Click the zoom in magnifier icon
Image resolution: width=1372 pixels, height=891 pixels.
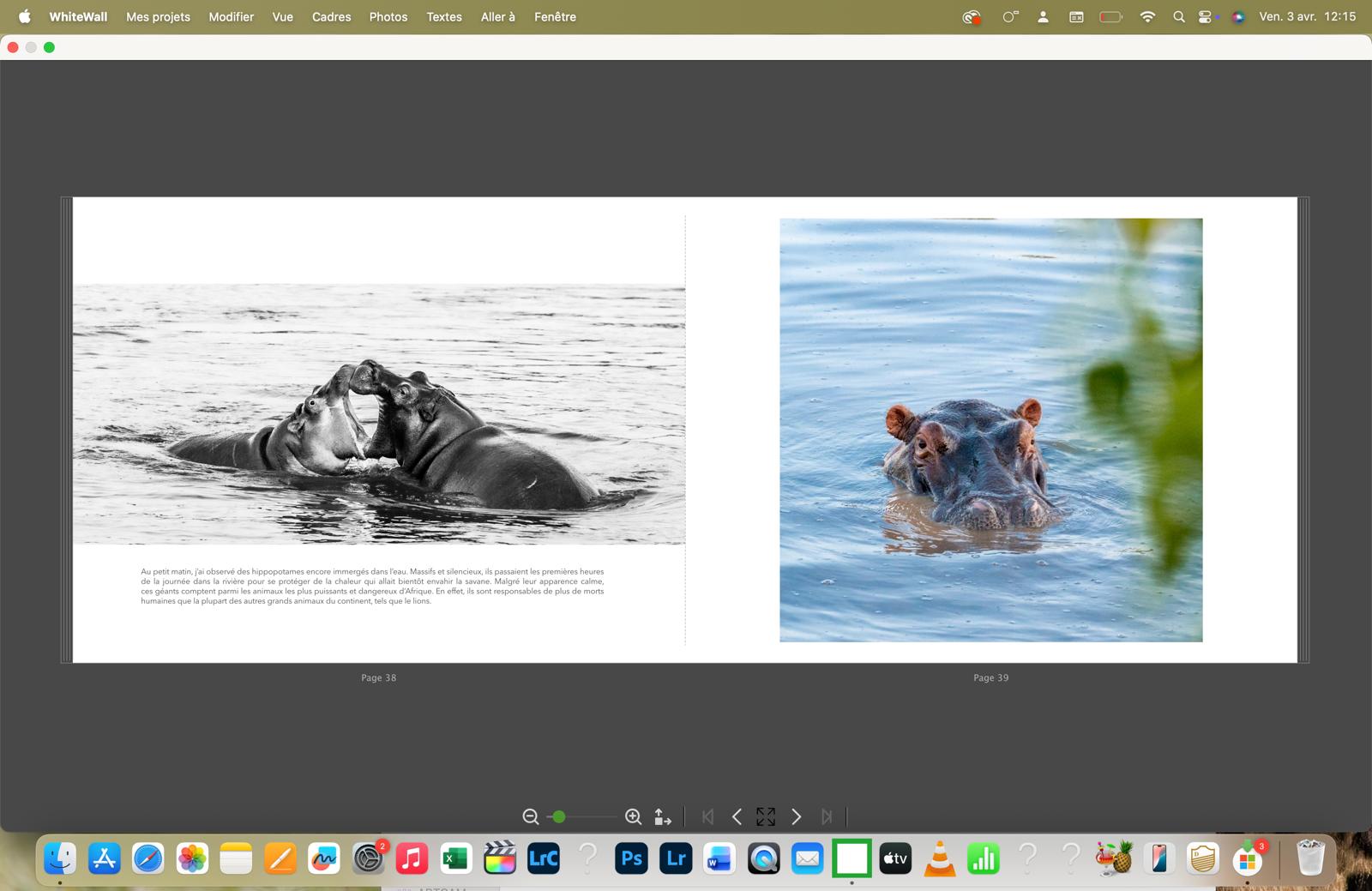633,817
